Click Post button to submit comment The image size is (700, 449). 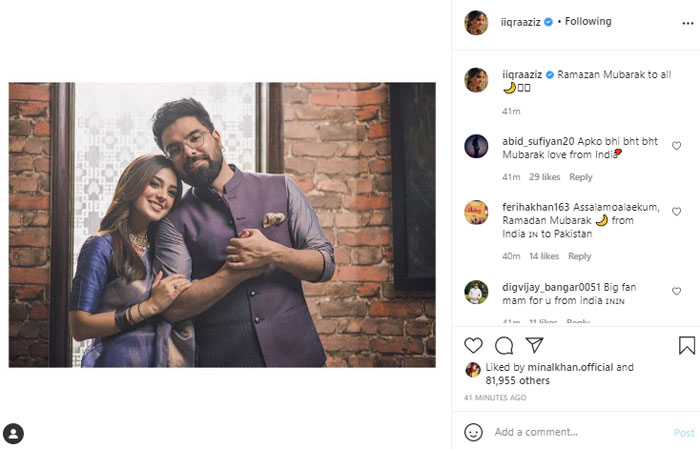click(x=684, y=433)
